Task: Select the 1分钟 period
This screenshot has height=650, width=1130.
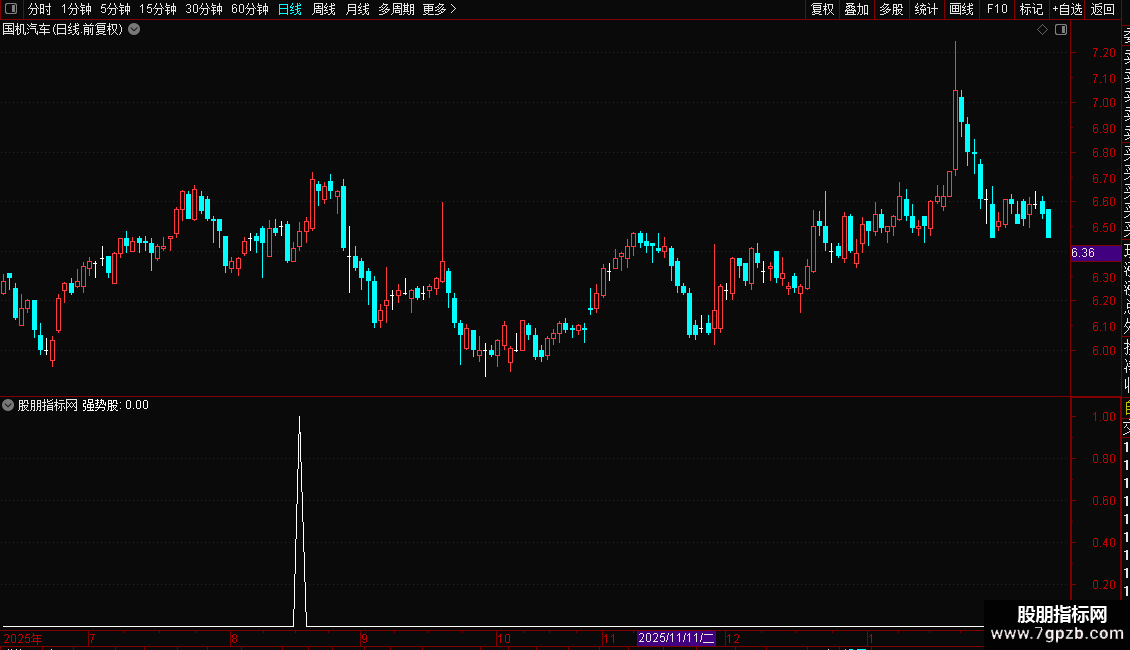Action: (76, 9)
